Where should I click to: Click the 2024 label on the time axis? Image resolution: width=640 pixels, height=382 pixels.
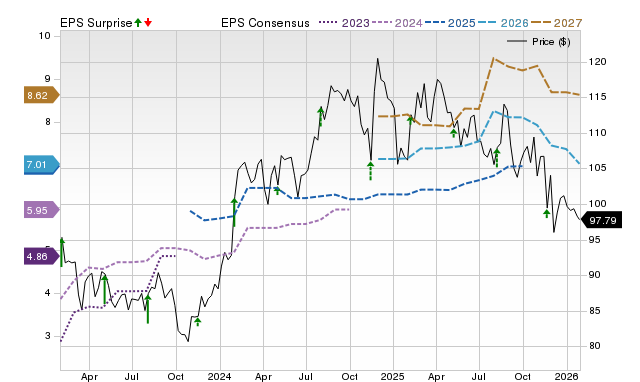pyautogui.click(x=219, y=376)
